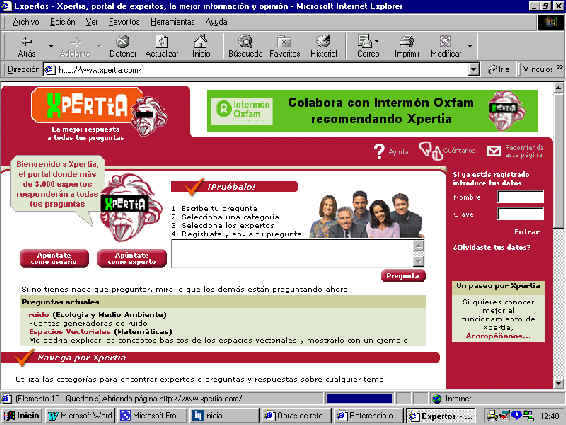566x425 pixels.
Task: Open the Archivo menu
Action: tap(26, 22)
